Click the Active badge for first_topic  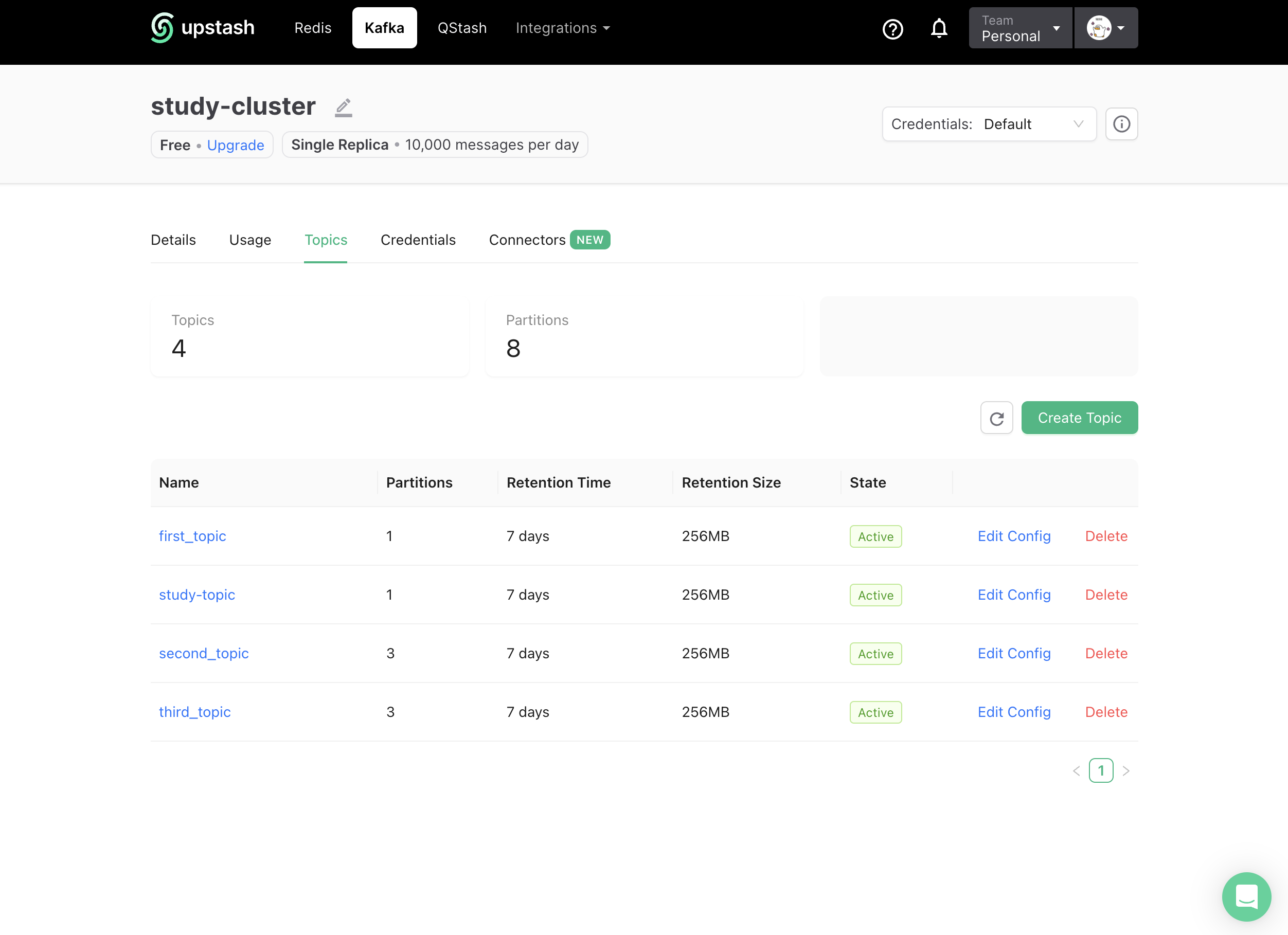click(x=875, y=536)
